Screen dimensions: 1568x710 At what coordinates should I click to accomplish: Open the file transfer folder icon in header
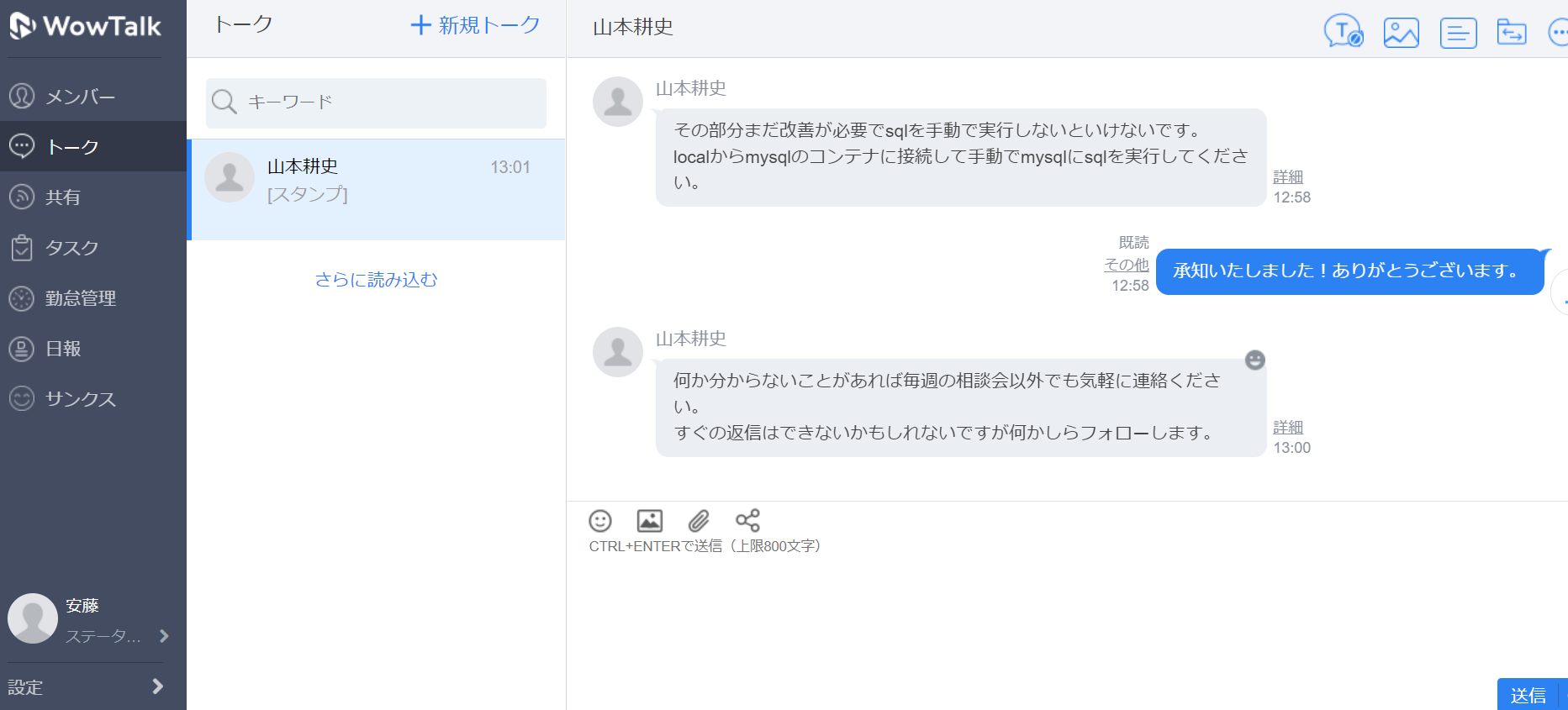pos(1511,33)
